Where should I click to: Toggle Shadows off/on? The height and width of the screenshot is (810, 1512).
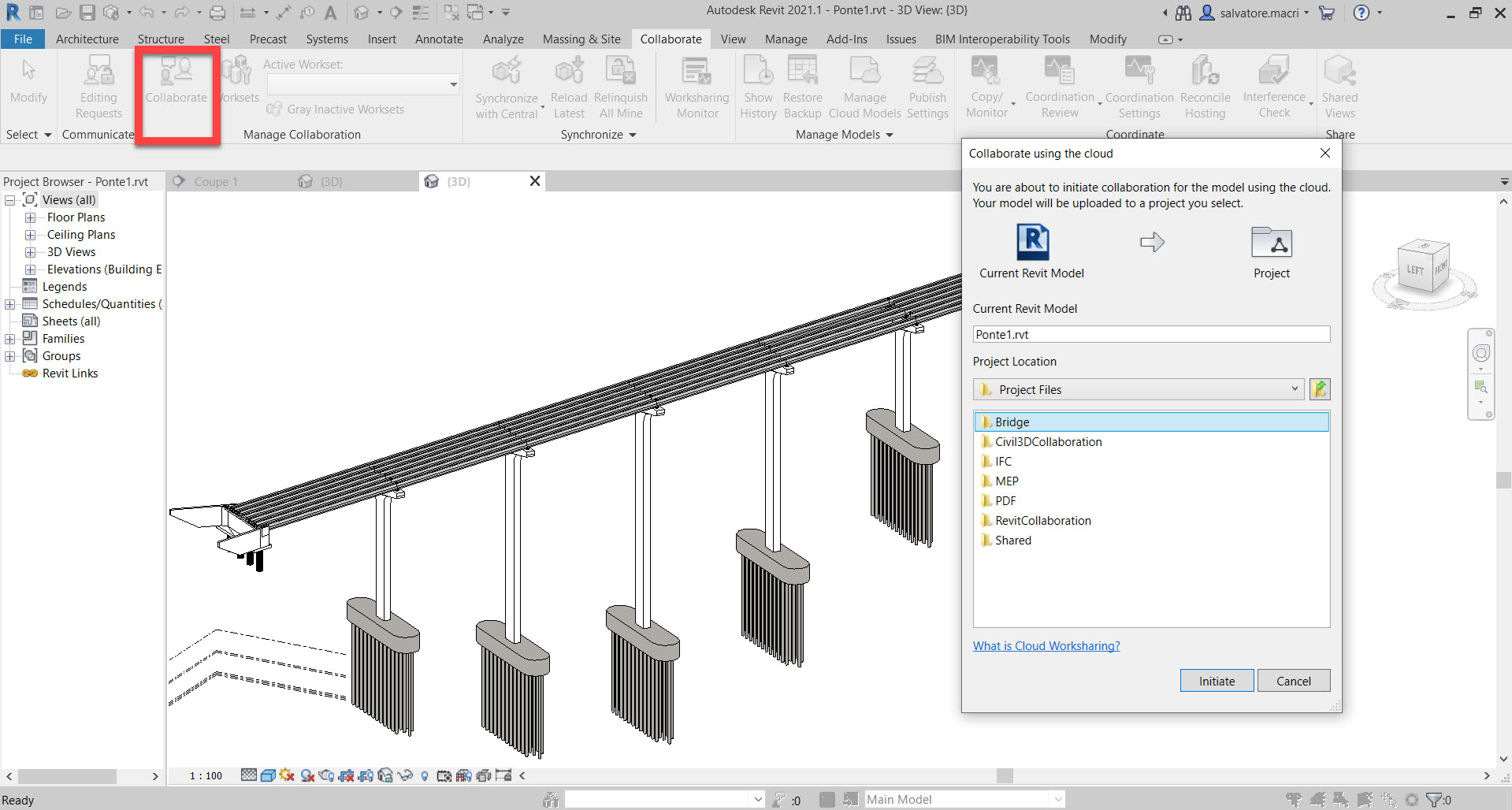pyautogui.click(x=307, y=775)
